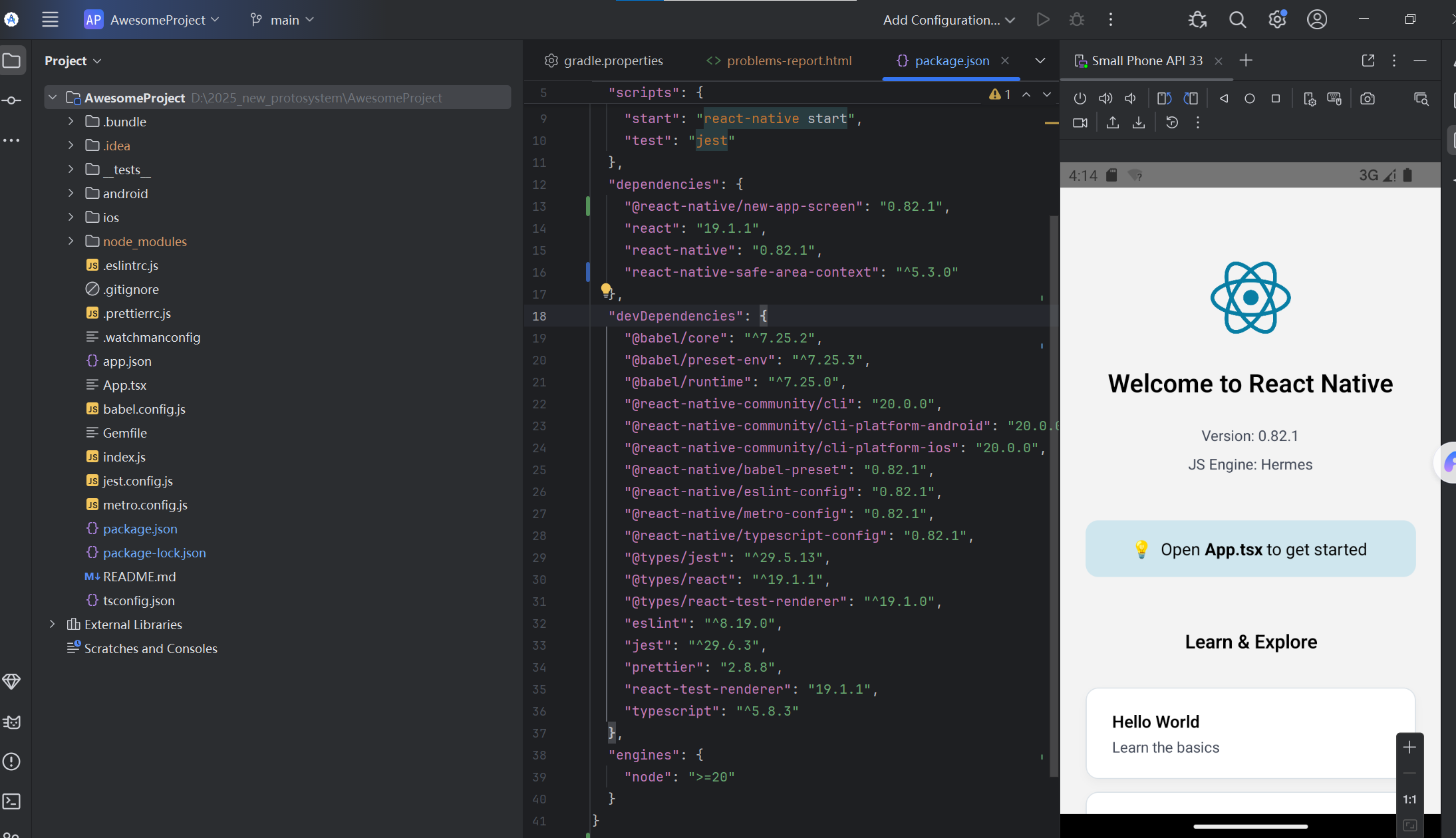Start screen recording with video camera icon
This screenshot has width=1456, height=838.
pyautogui.click(x=1080, y=122)
